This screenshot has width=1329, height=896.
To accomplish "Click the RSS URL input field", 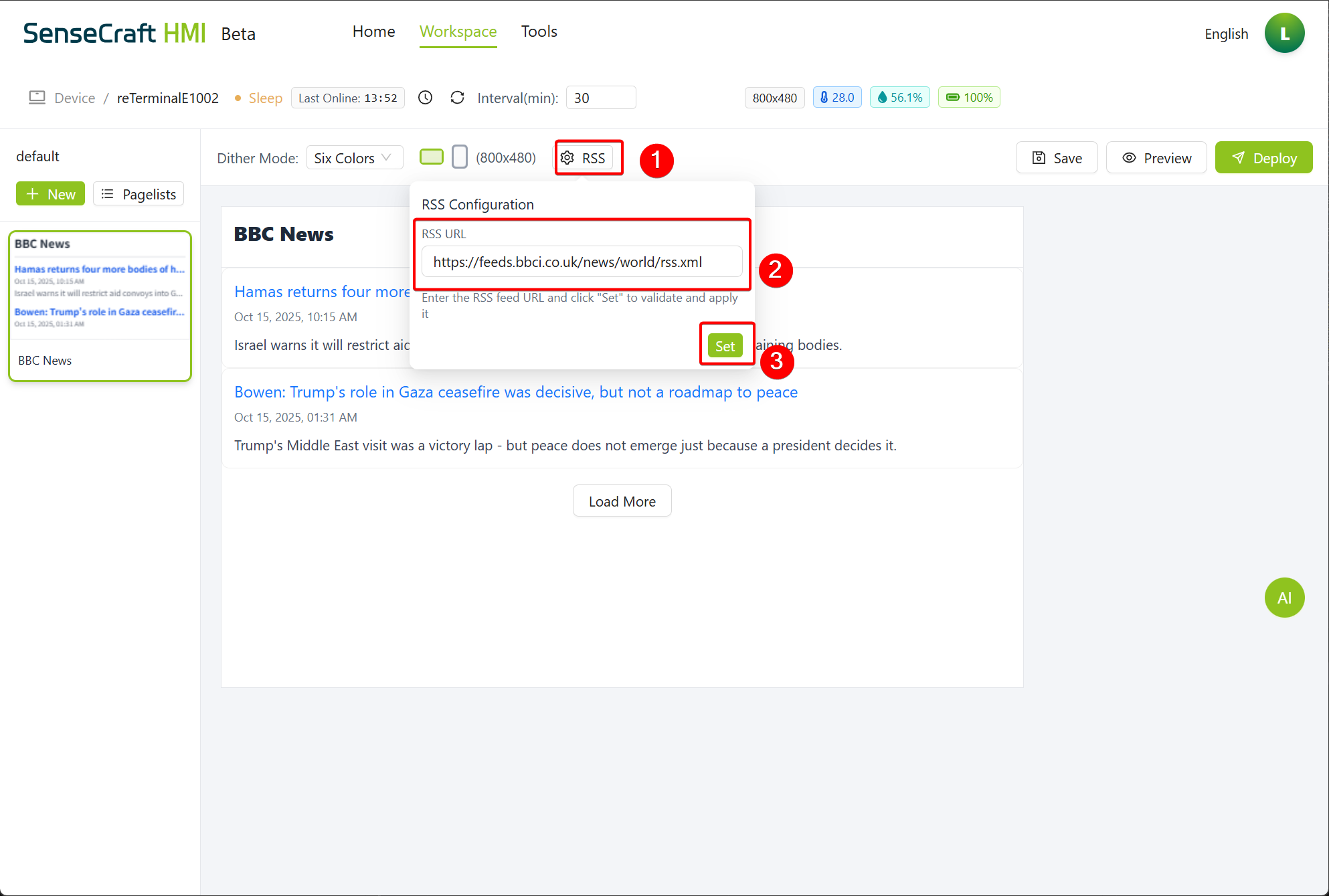I will [x=581, y=262].
